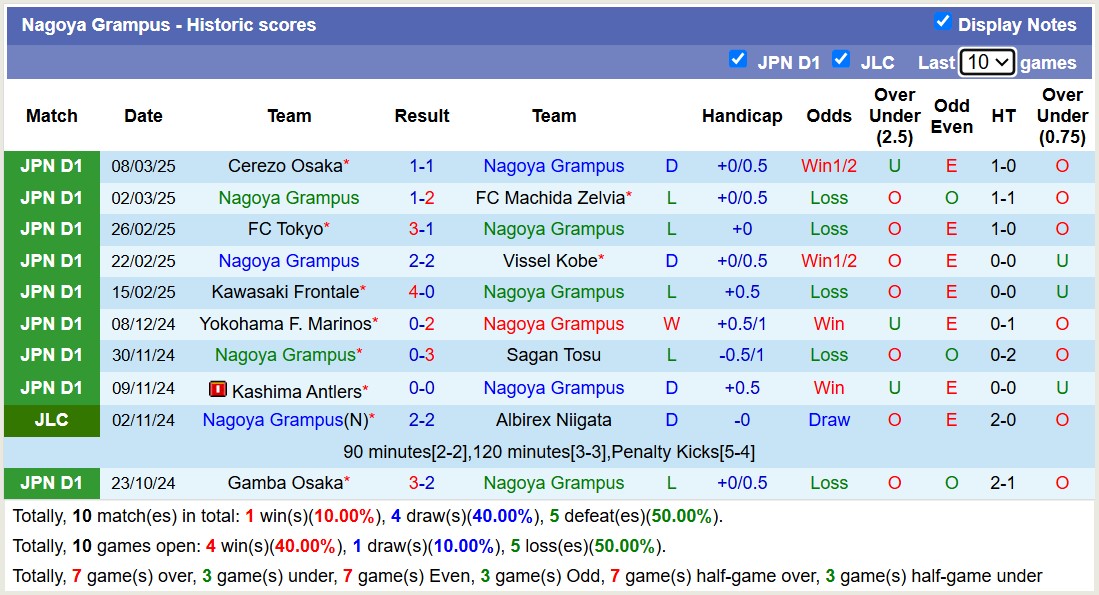
Task: Open the Sagan Tosu team link
Action: (x=553, y=355)
